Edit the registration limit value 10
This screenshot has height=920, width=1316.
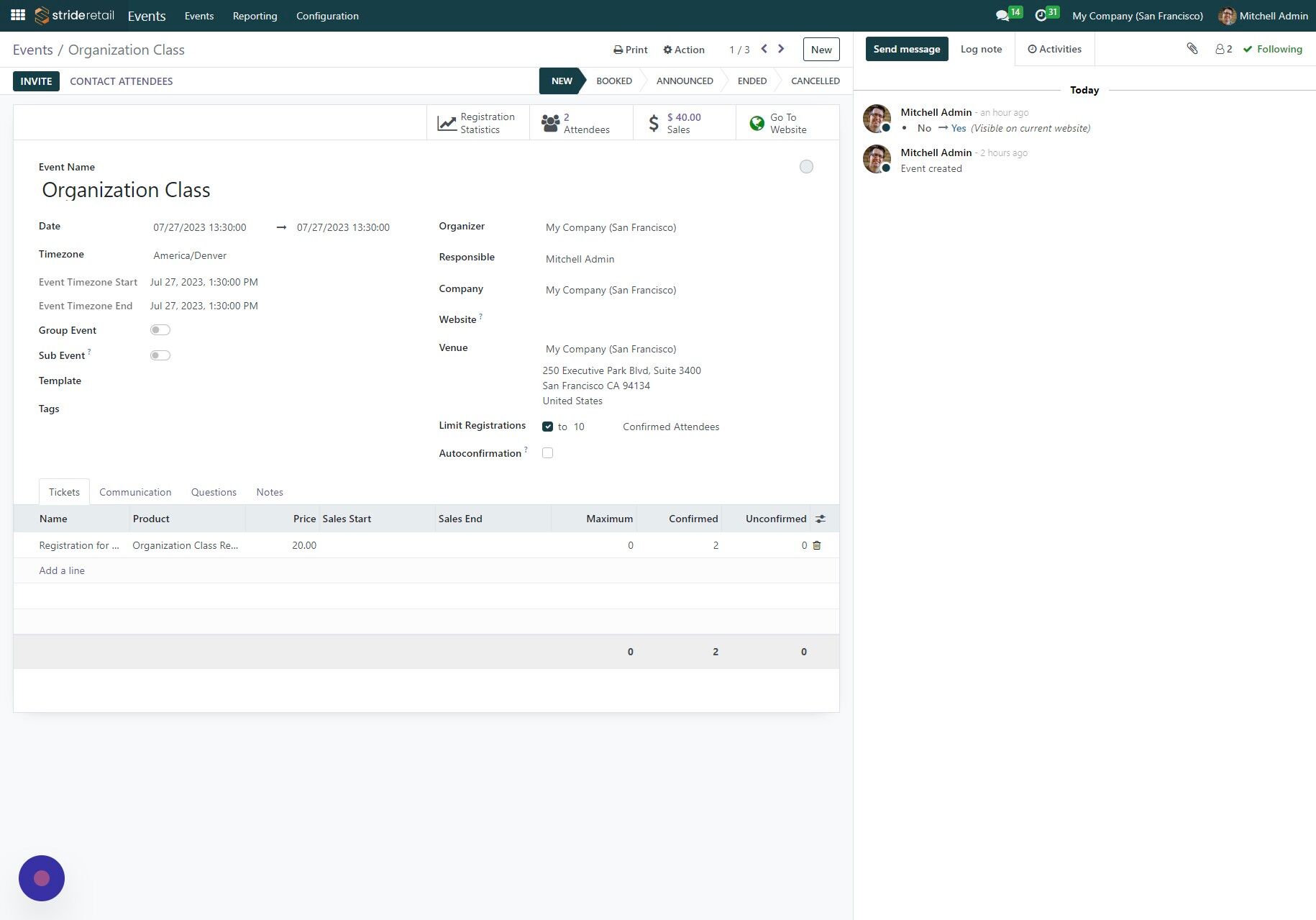591,427
